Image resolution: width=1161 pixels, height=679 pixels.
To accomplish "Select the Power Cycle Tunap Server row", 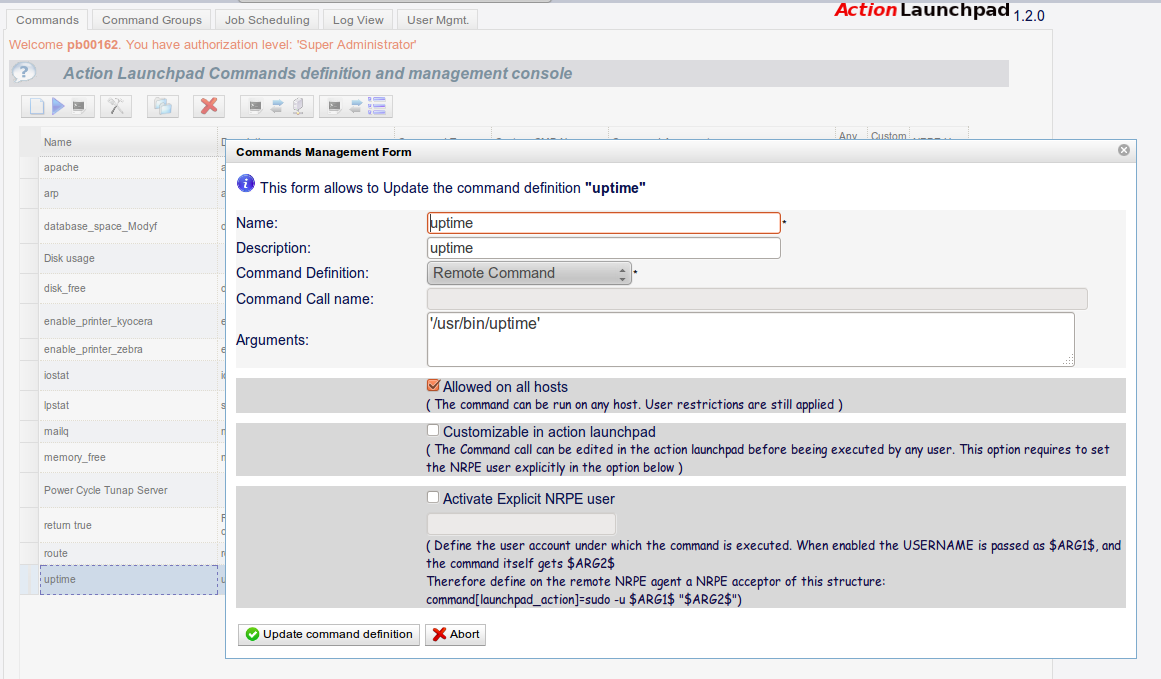I will click(129, 490).
